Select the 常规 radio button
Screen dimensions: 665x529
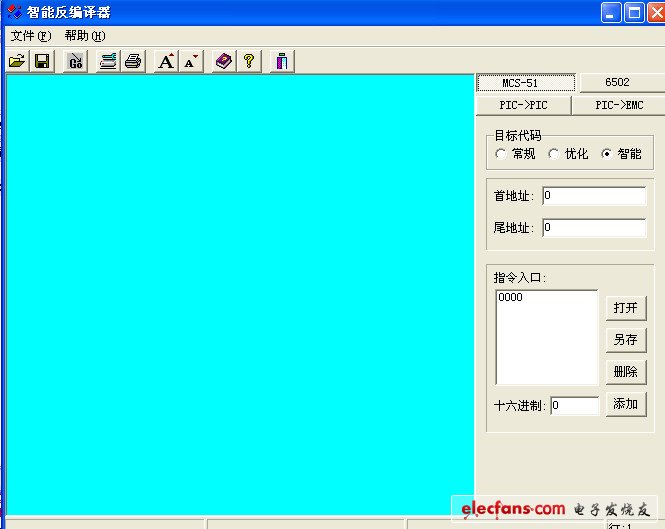501,154
